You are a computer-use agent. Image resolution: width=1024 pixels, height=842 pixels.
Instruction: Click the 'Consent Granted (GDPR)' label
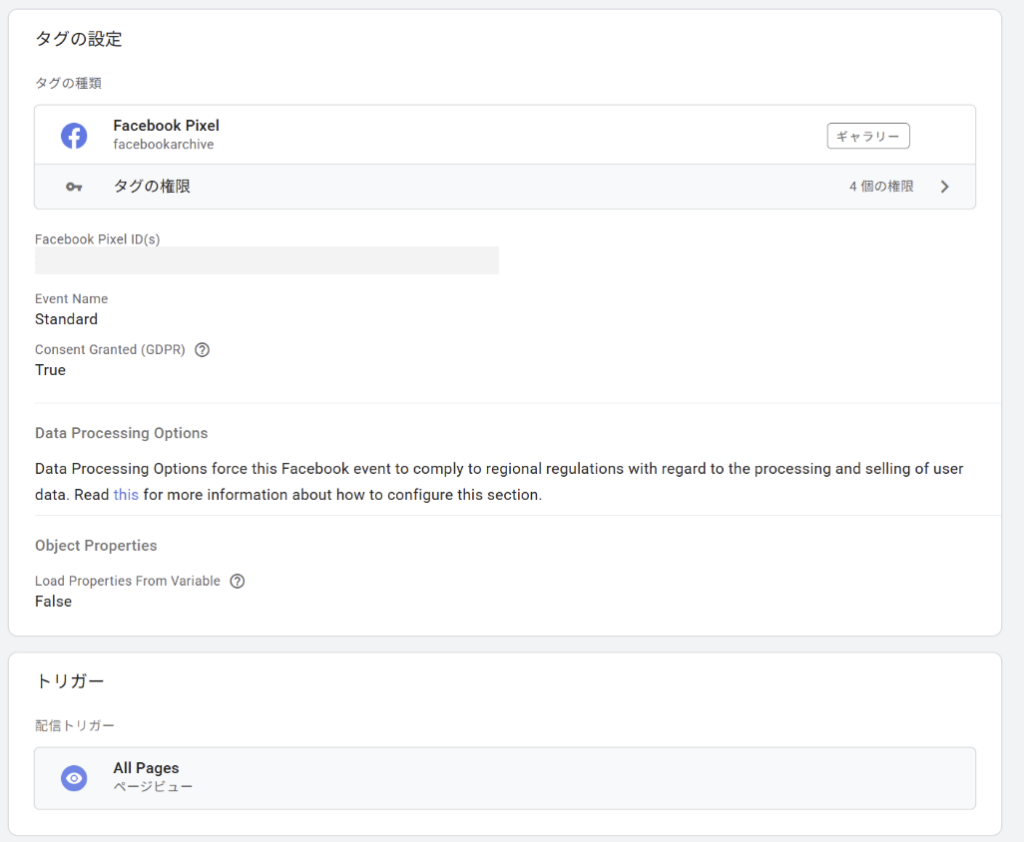[110, 350]
